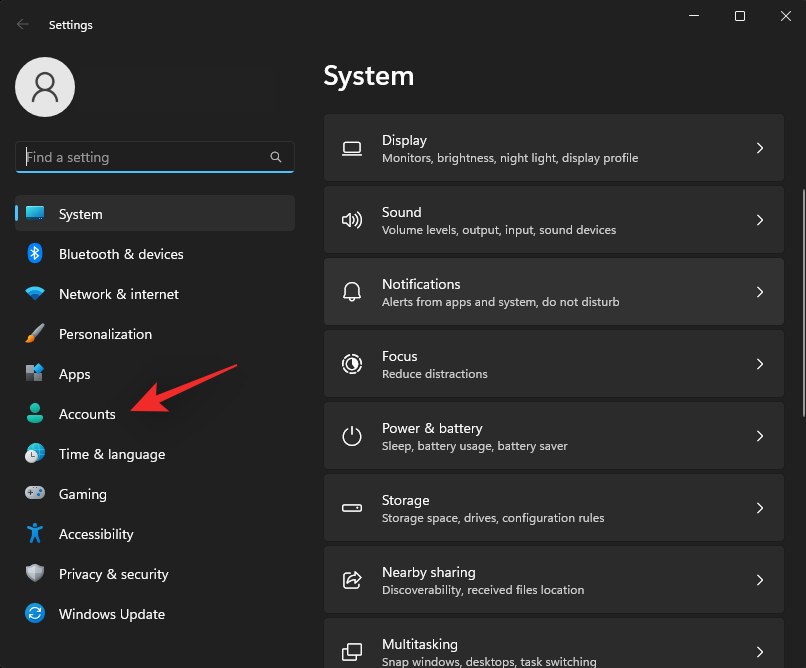Screen dimensions: 806x668
Task: Select Apps in the sidebar
Action: coord(75,374)
